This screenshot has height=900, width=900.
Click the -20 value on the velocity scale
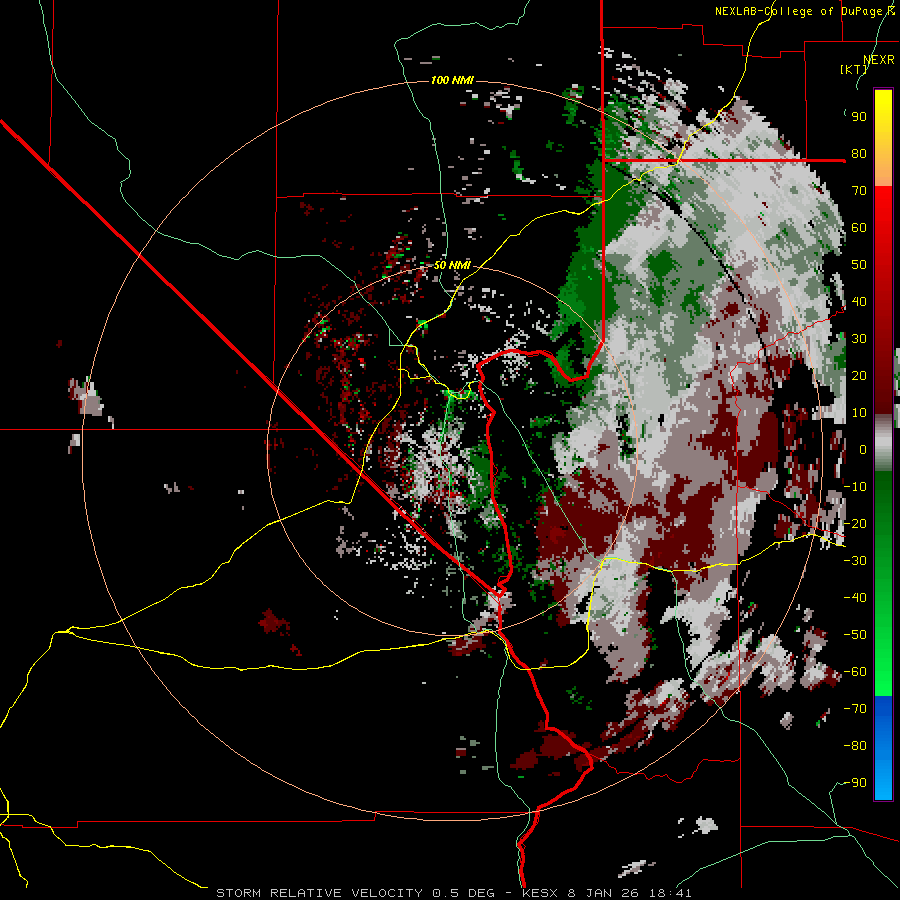(x=855, y=523)
